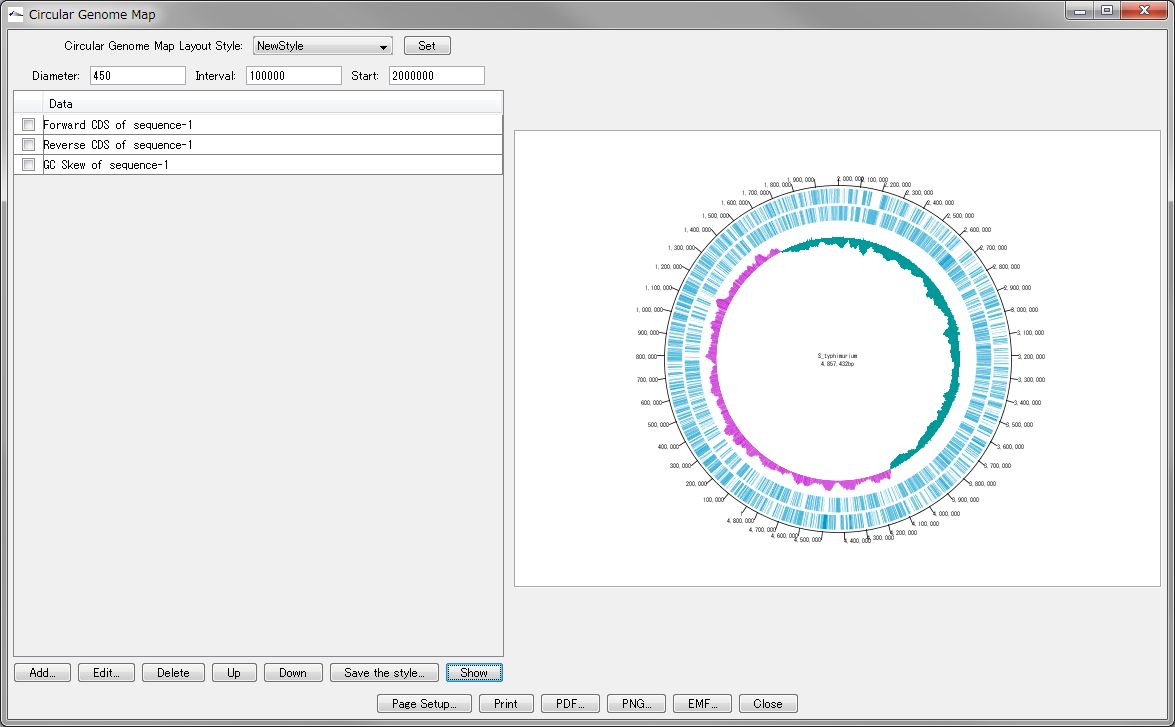Select the Reverse CDS of sequence-1 row

coord(258,145)
